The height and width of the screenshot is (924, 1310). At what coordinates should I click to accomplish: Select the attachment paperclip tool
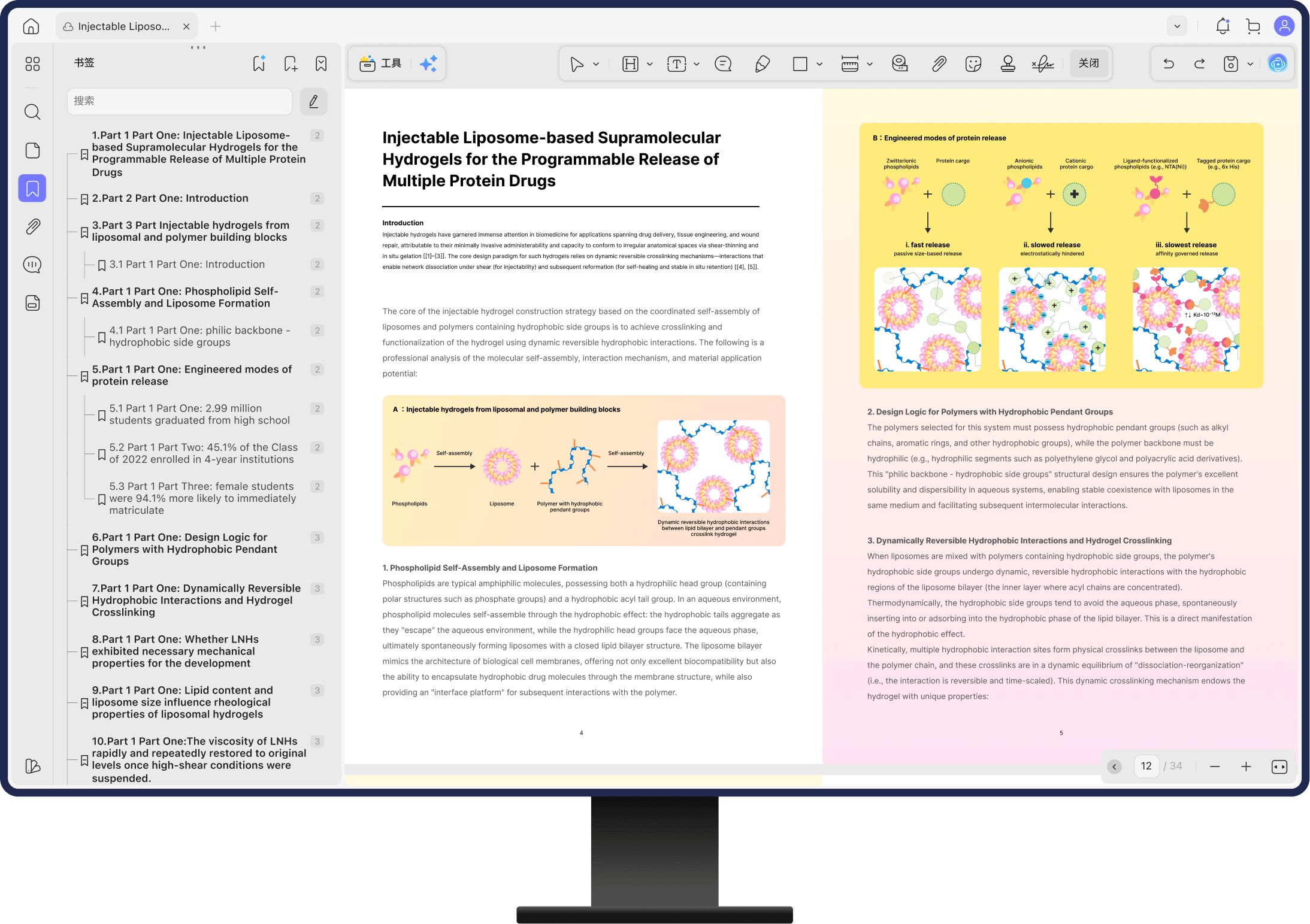point(939,63)
